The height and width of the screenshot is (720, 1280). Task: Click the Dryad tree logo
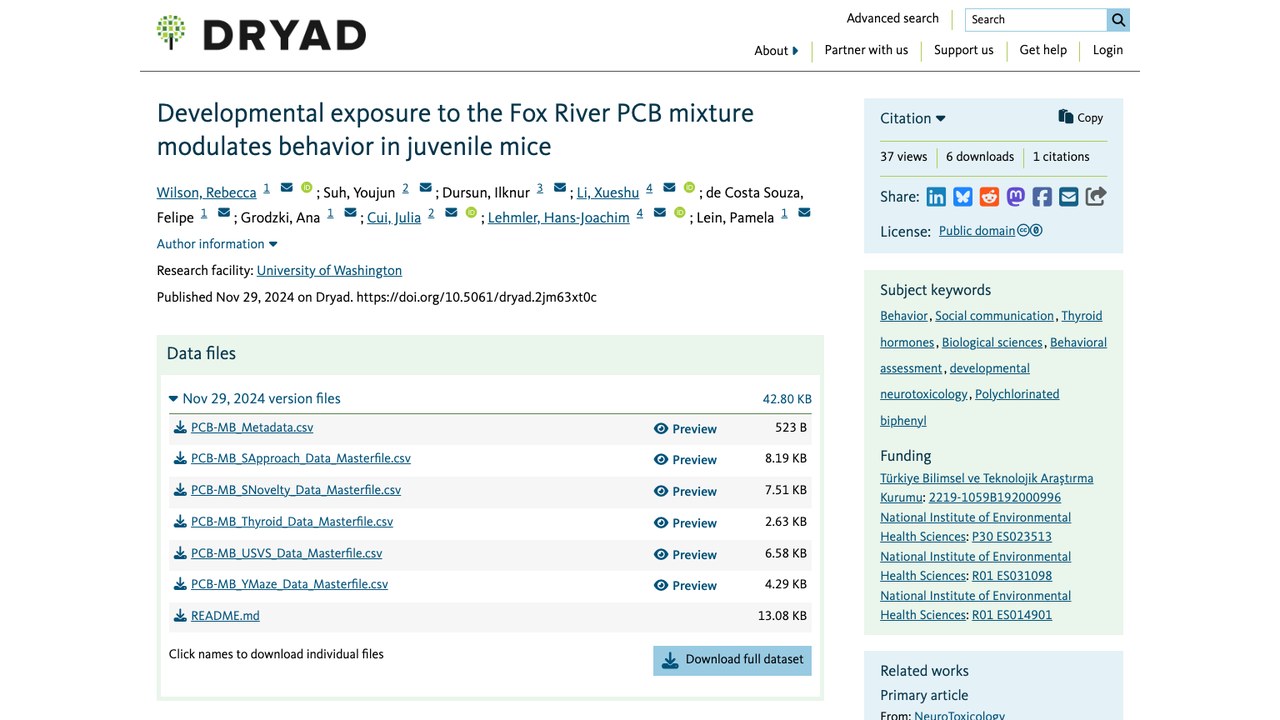point(171,32)
